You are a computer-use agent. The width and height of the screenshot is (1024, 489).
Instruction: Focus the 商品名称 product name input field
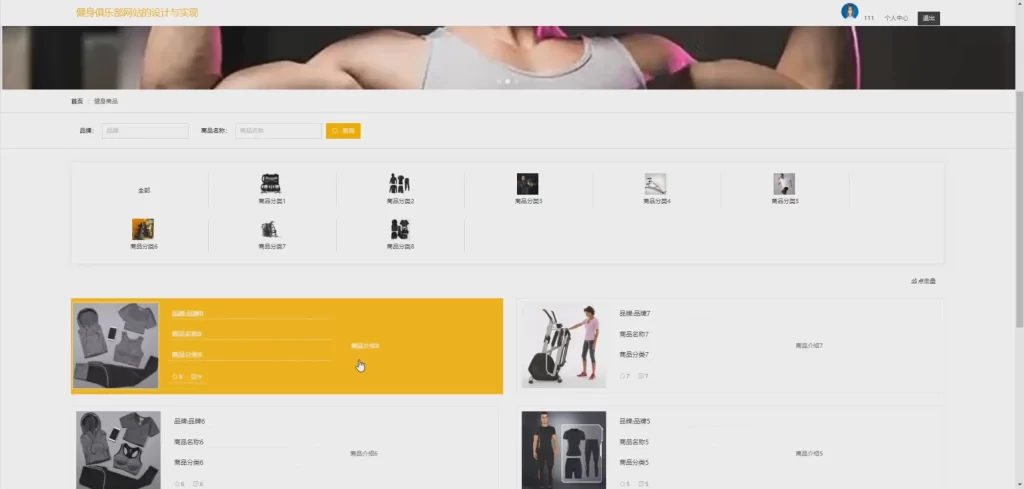(278, 131)
